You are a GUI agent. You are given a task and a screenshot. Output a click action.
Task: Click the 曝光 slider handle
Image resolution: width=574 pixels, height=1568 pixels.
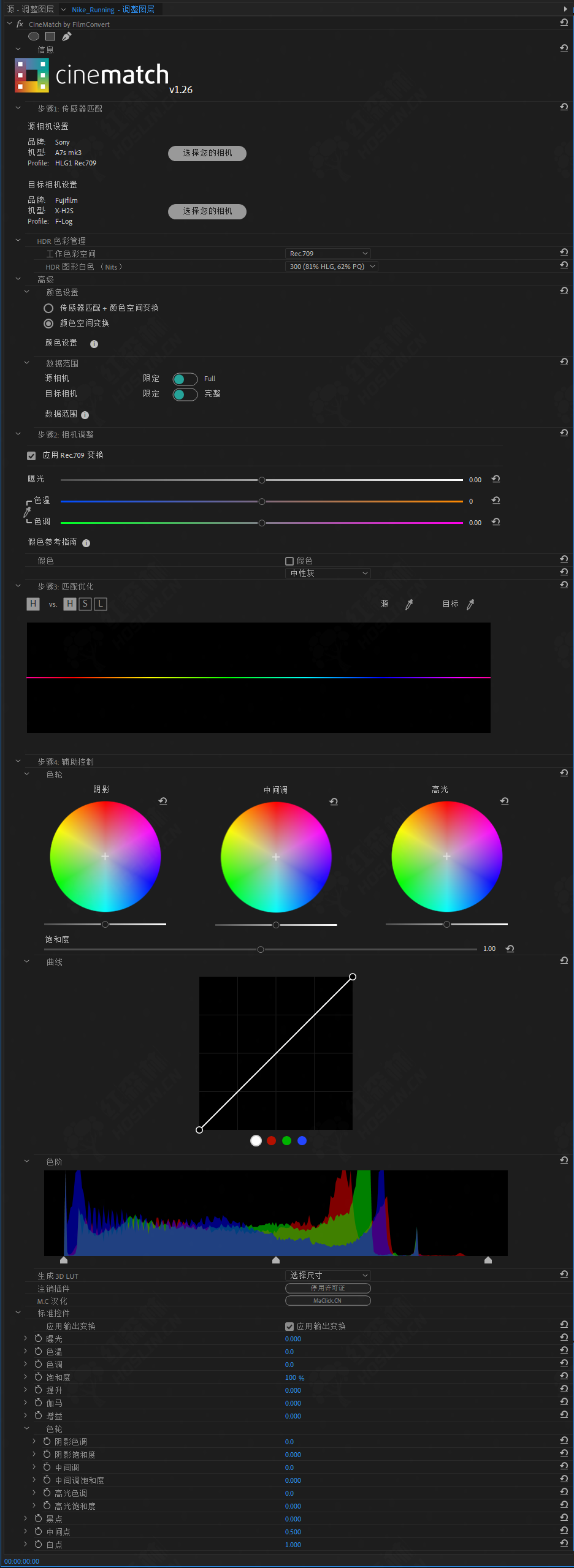[262, 480]
